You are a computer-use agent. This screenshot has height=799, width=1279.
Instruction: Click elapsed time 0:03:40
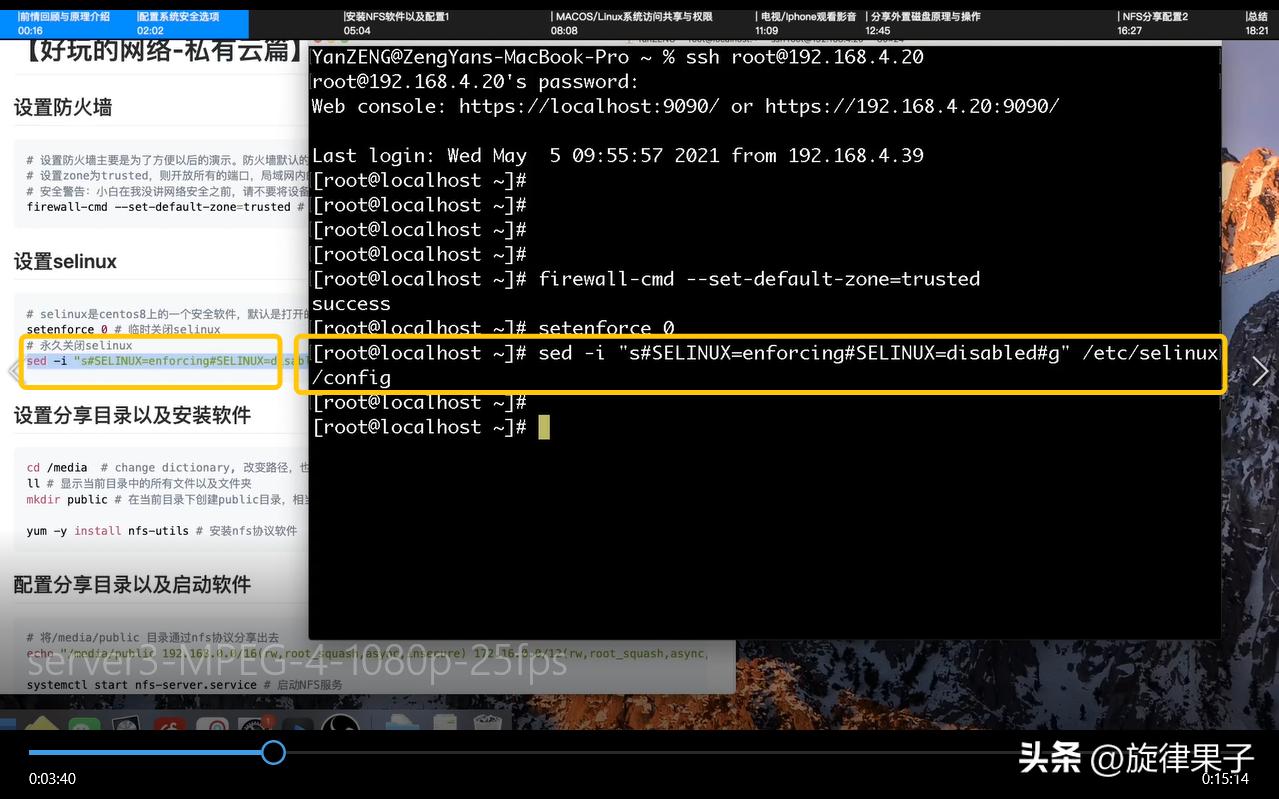pos(52,779)
